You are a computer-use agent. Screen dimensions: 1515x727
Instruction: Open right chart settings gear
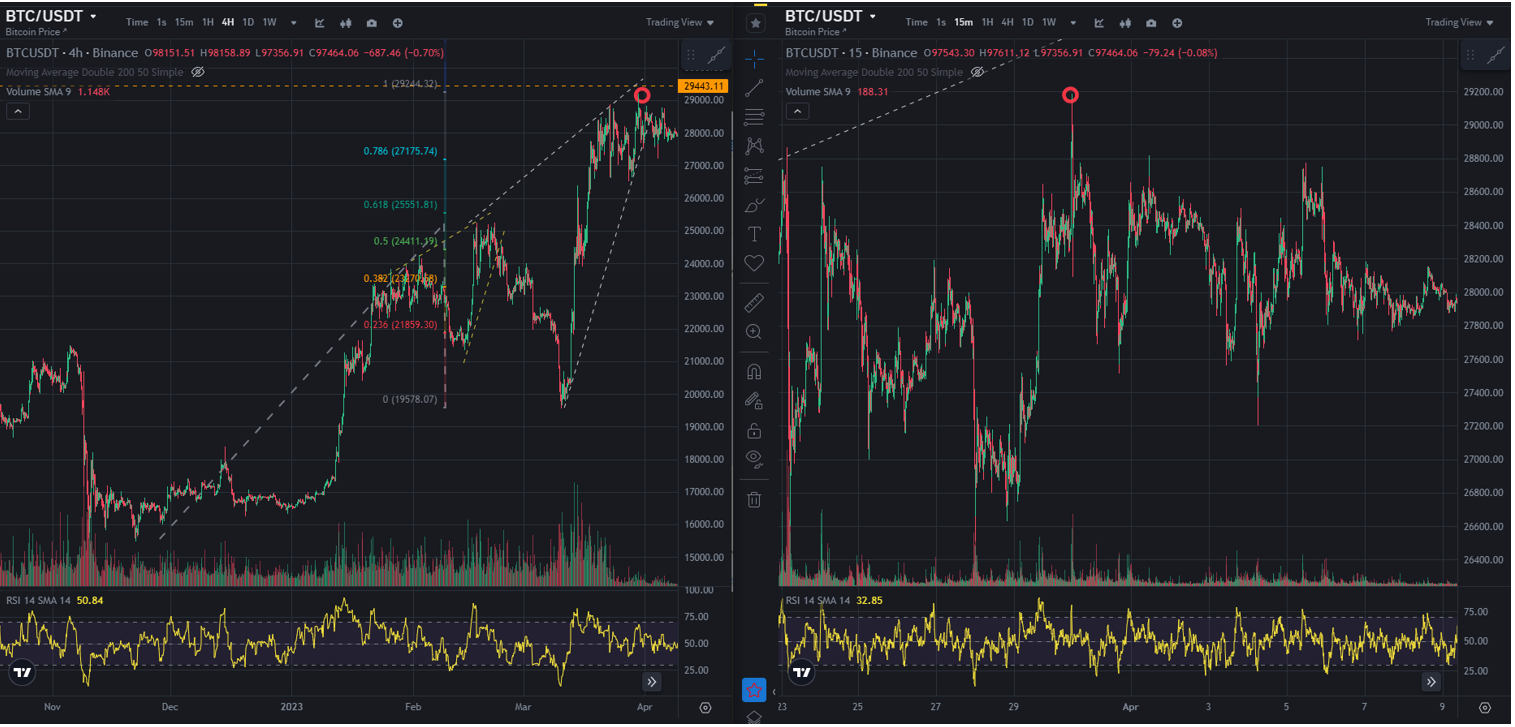pyautogui.click(x=1485, y=707)
